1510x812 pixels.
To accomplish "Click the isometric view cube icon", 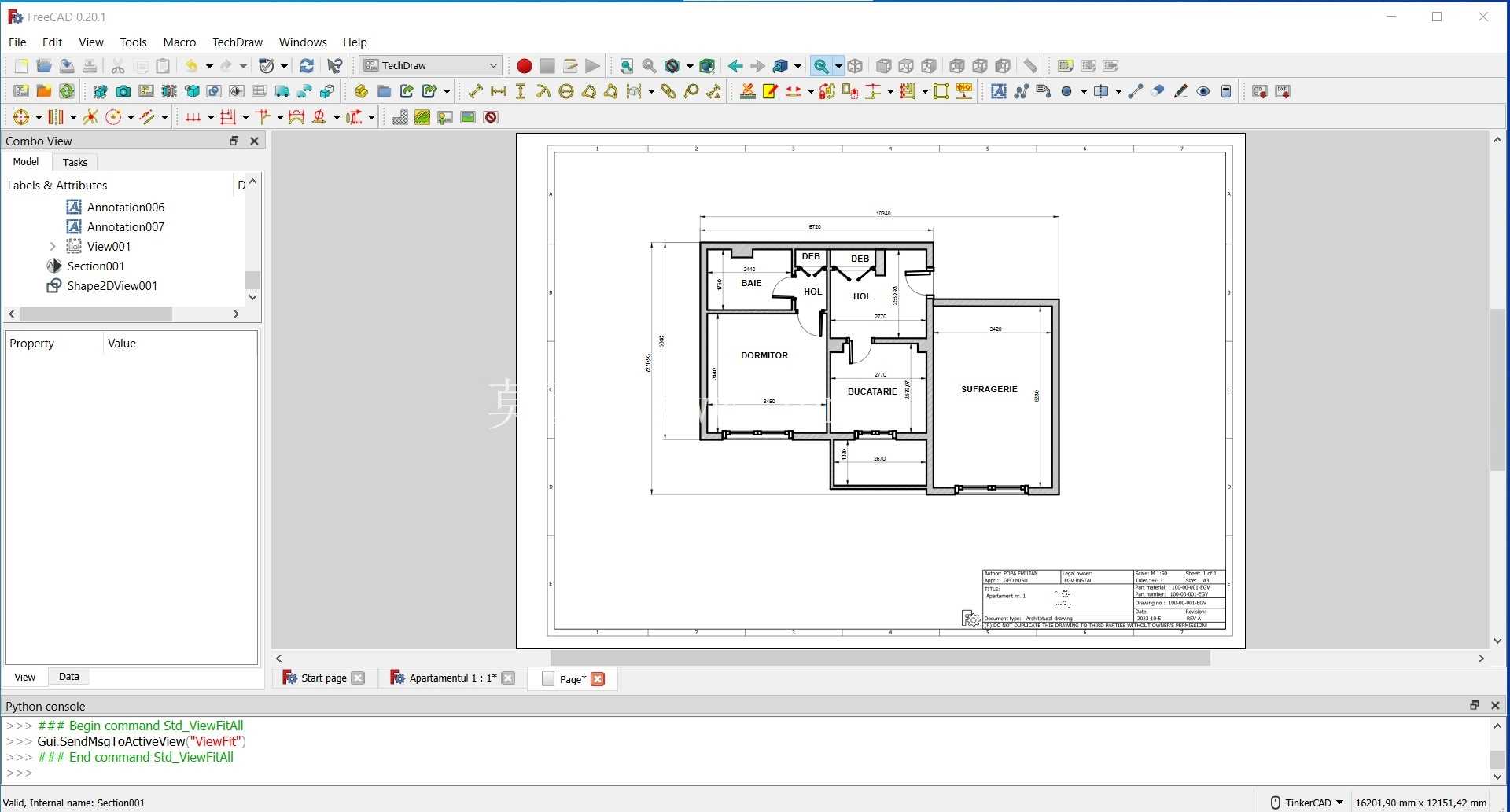I will [x=856, y=66].
